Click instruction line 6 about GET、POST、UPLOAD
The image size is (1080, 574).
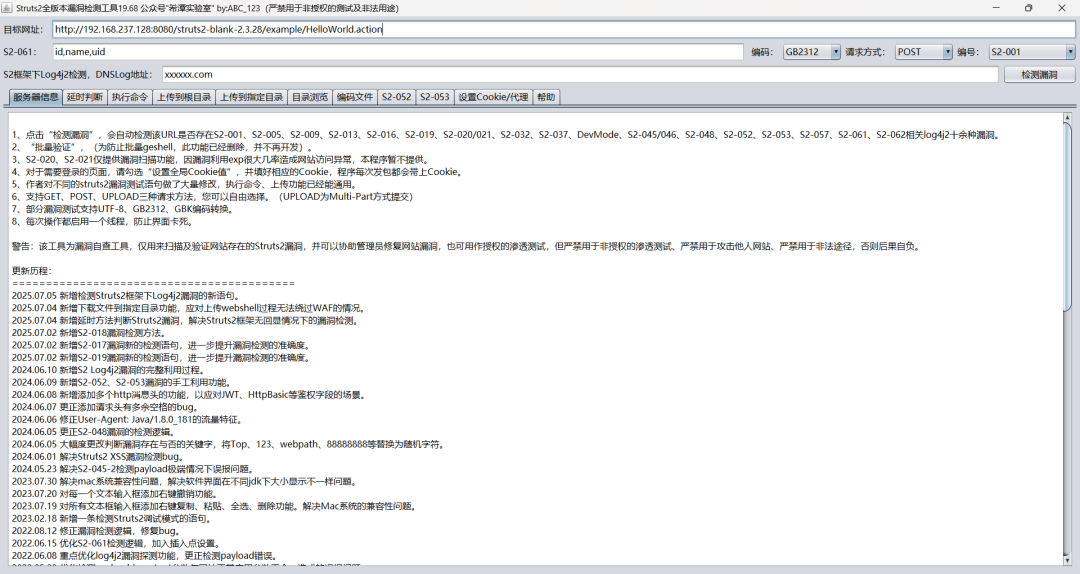pyautogui.click(x=212, y=196)
